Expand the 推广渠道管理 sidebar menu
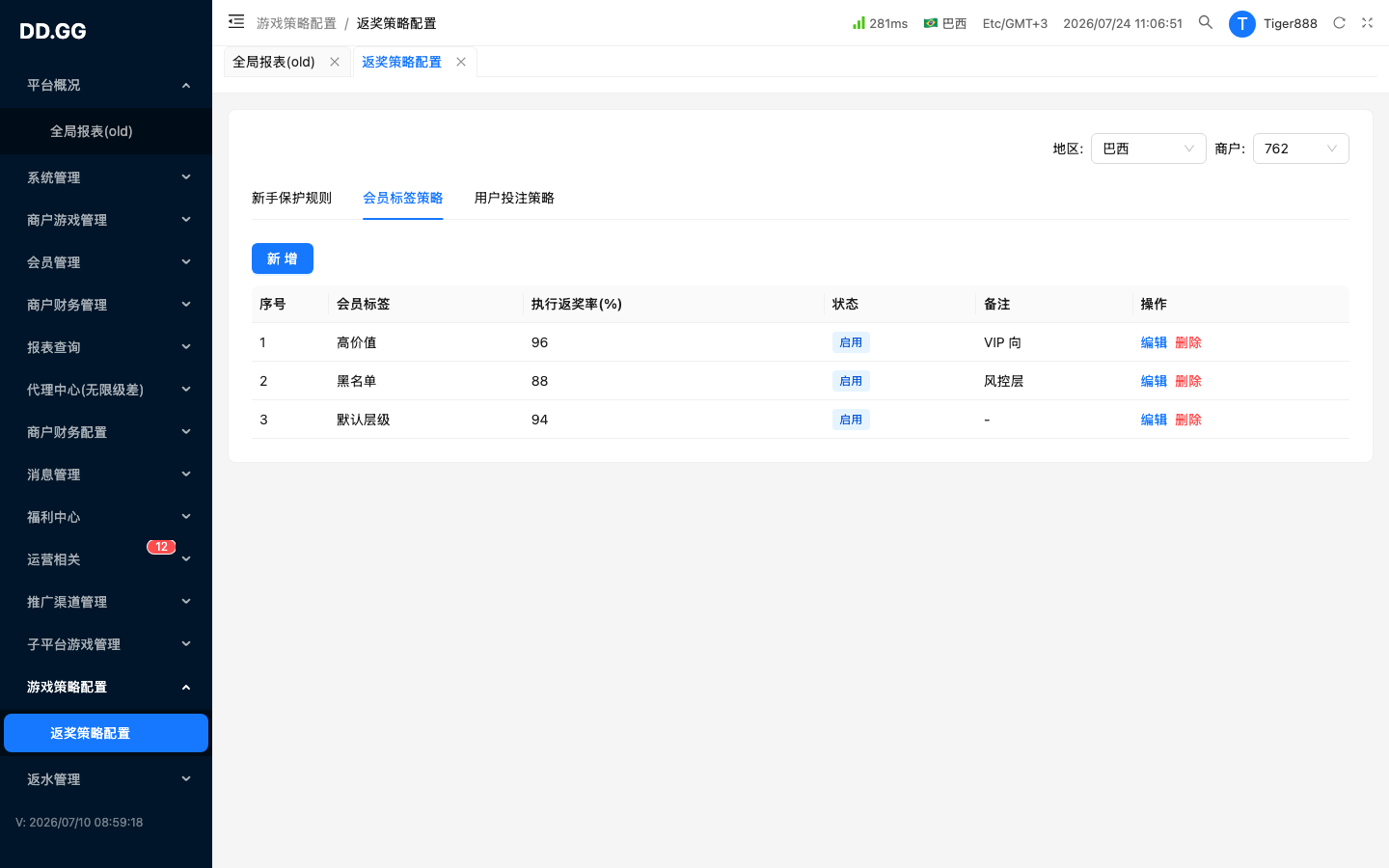 point(106,602)
